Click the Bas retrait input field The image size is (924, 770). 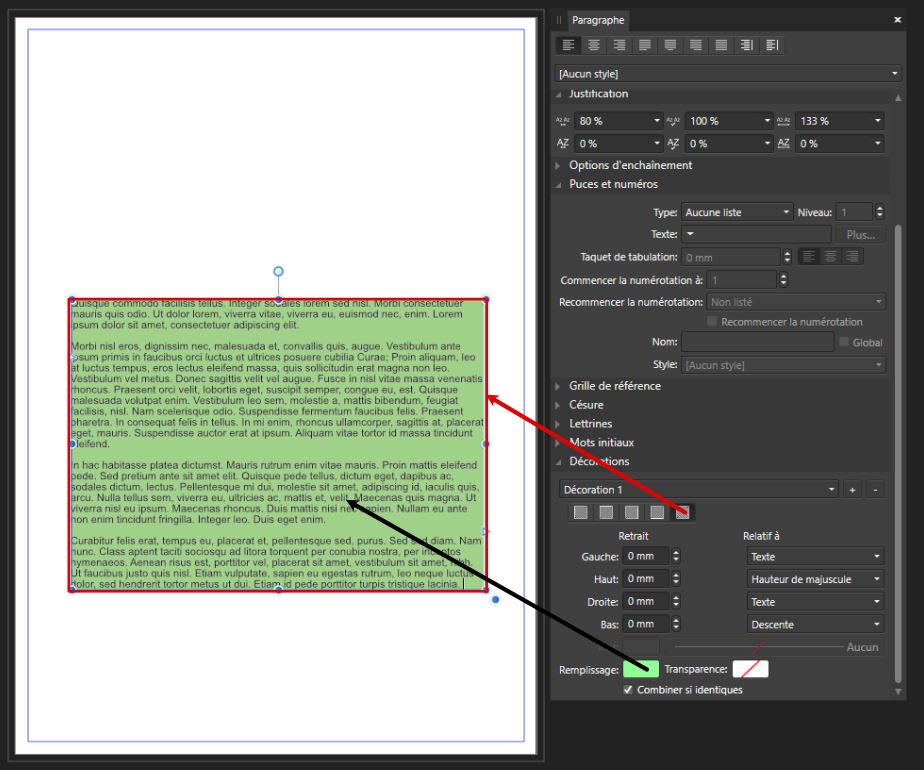[x=647, y=624]
